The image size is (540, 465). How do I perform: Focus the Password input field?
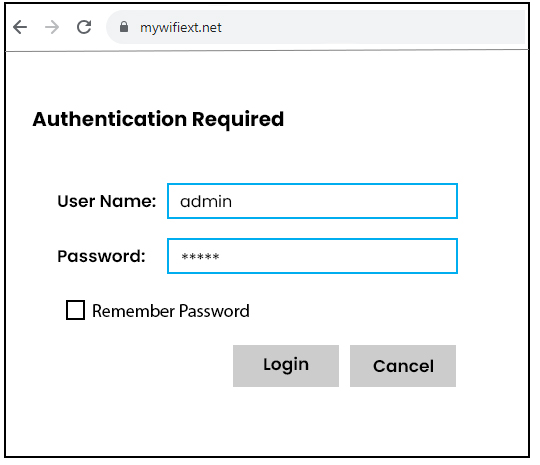312,256
